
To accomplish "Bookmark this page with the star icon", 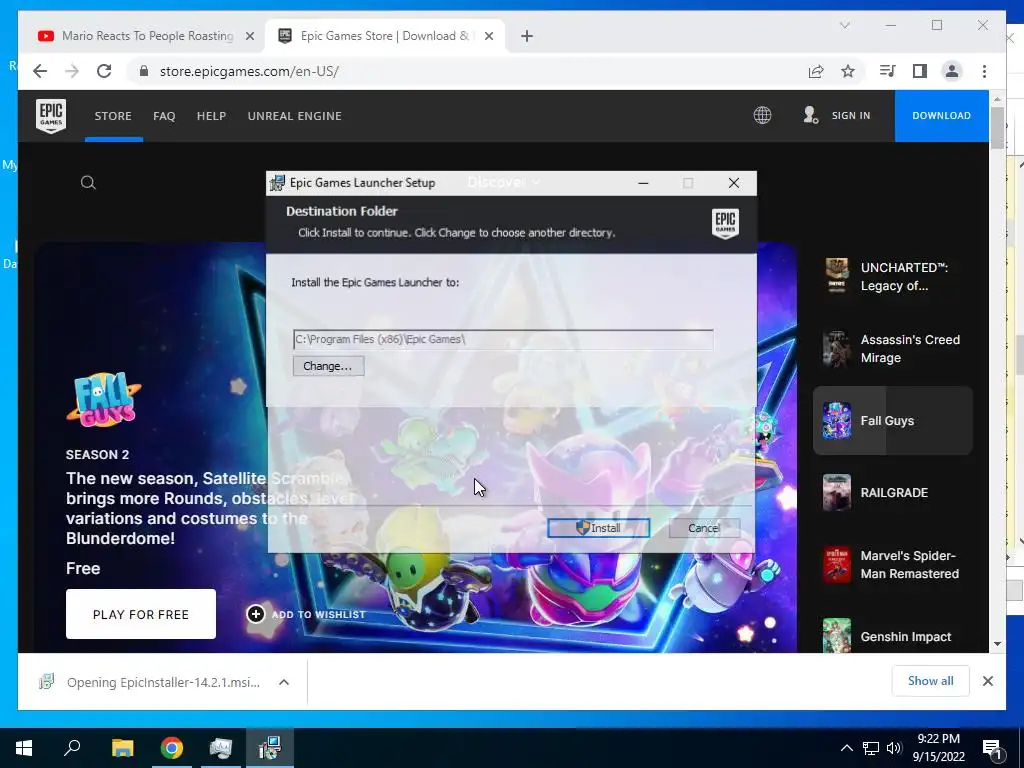I will tap(848, 71).
